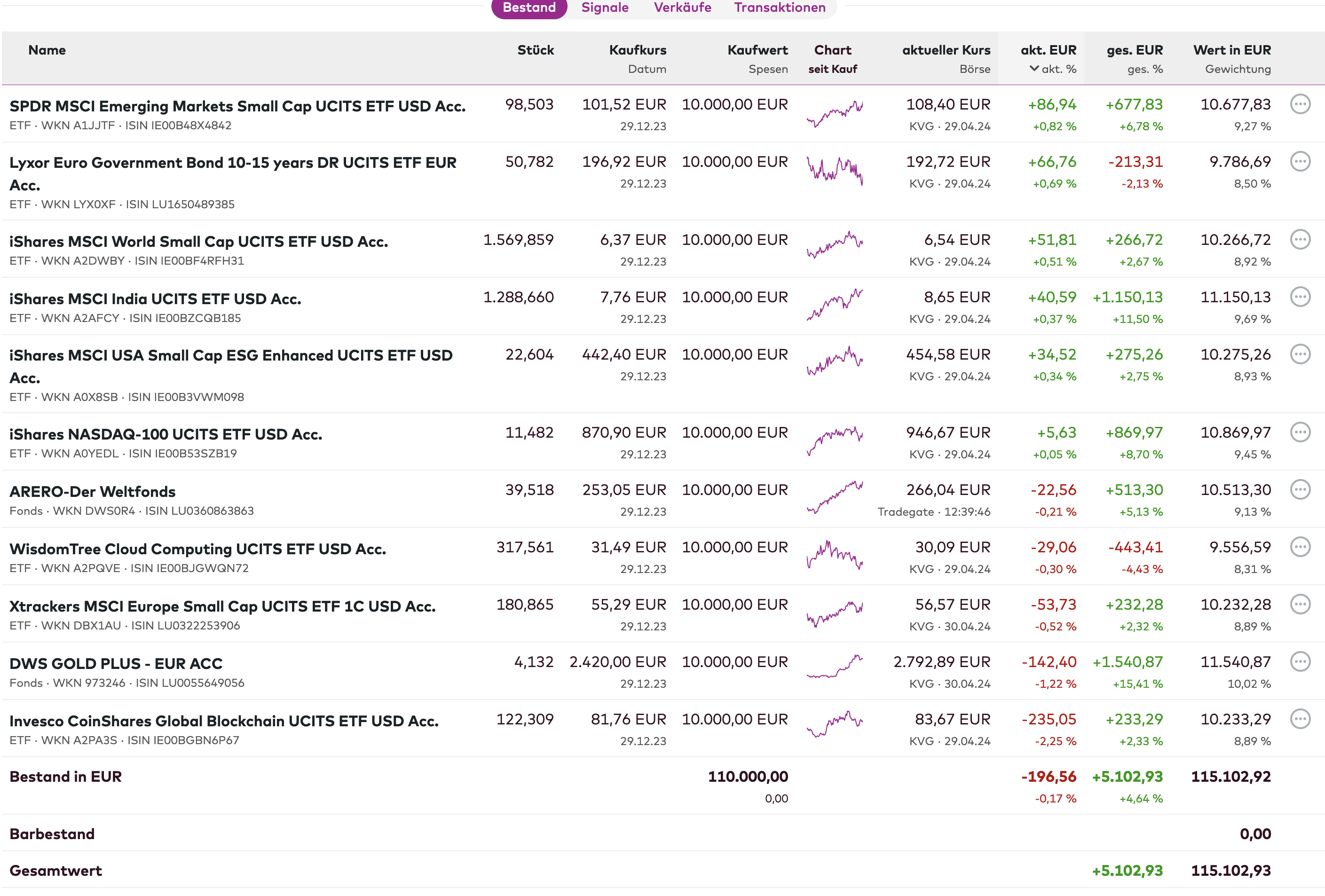Click the DWS GOLD PLUS price chart thumbnail
1325x896 pixels.
834,667
